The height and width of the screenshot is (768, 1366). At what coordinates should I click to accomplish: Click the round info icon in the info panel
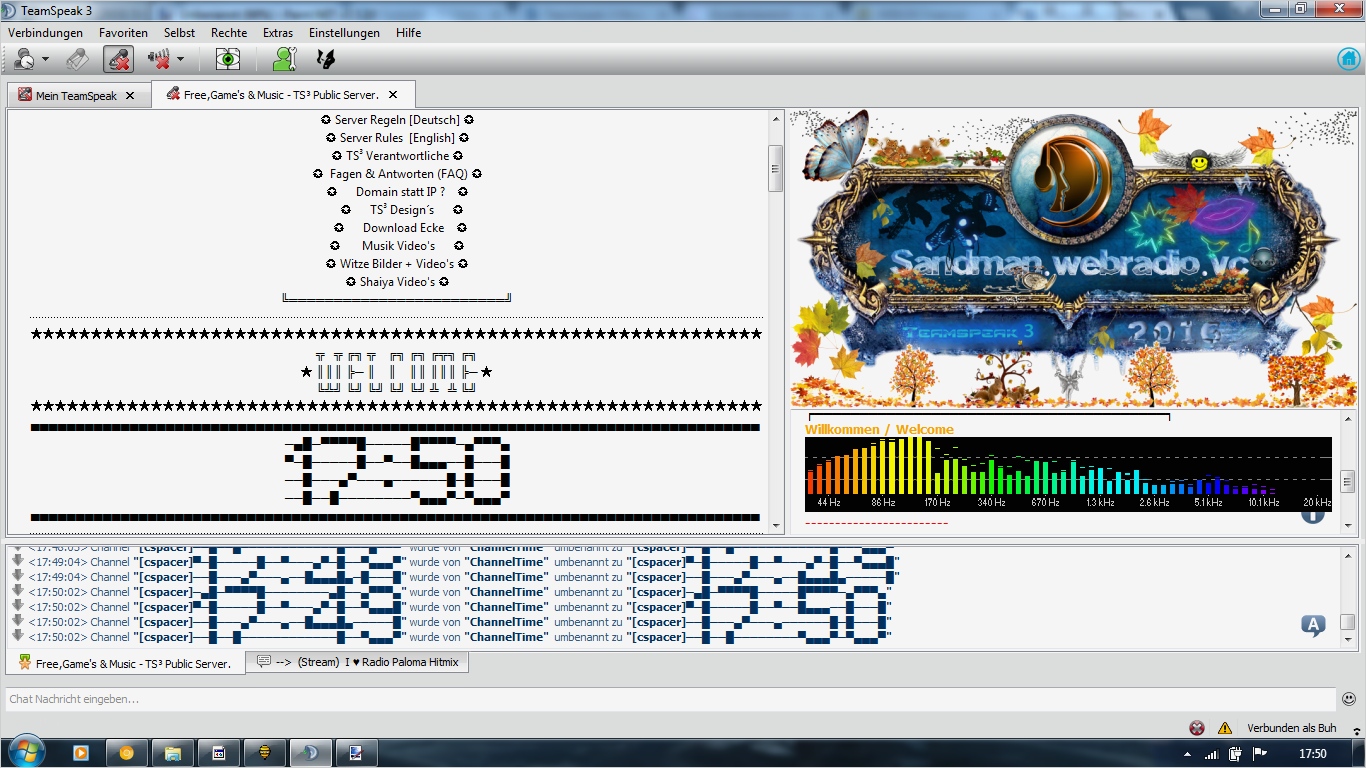1312,516
